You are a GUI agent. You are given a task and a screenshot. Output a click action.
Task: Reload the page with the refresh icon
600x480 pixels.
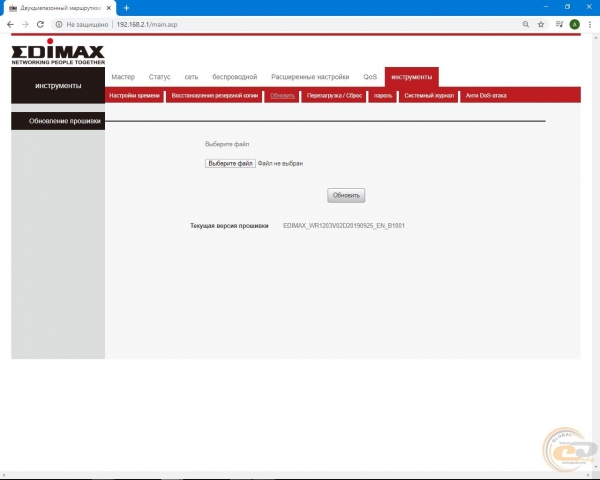coord(40,24)
